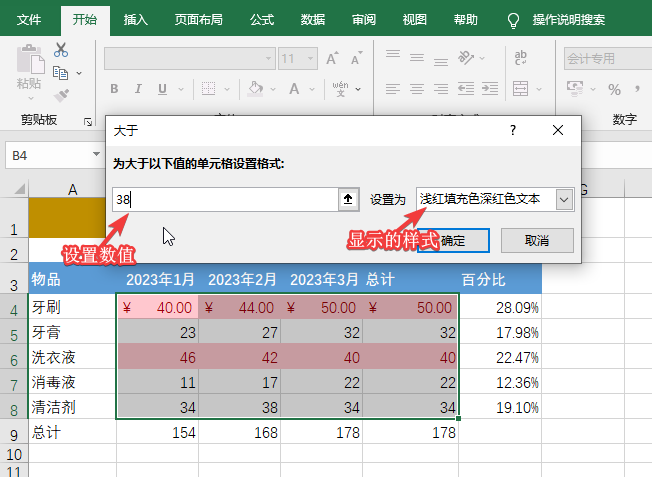
Task: Open the Paste options dropdown arrow
Action: click(x=30, y=99)
